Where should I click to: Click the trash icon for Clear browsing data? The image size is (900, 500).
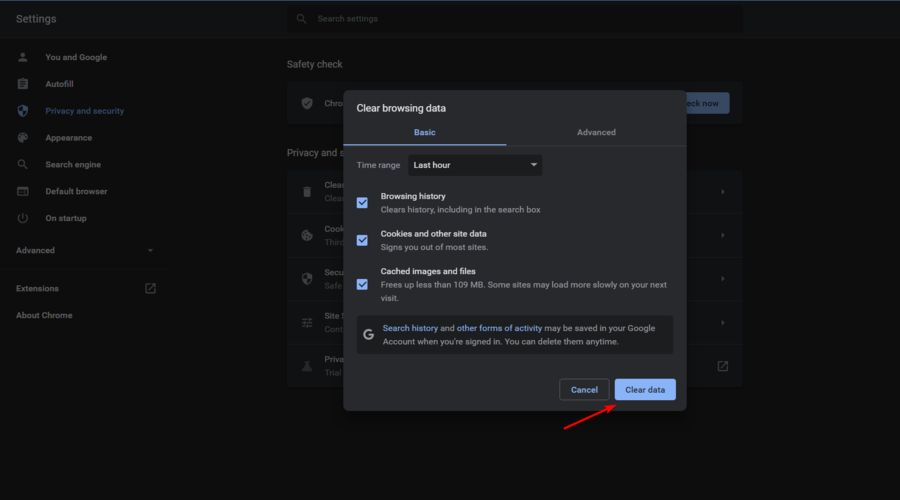307,192
